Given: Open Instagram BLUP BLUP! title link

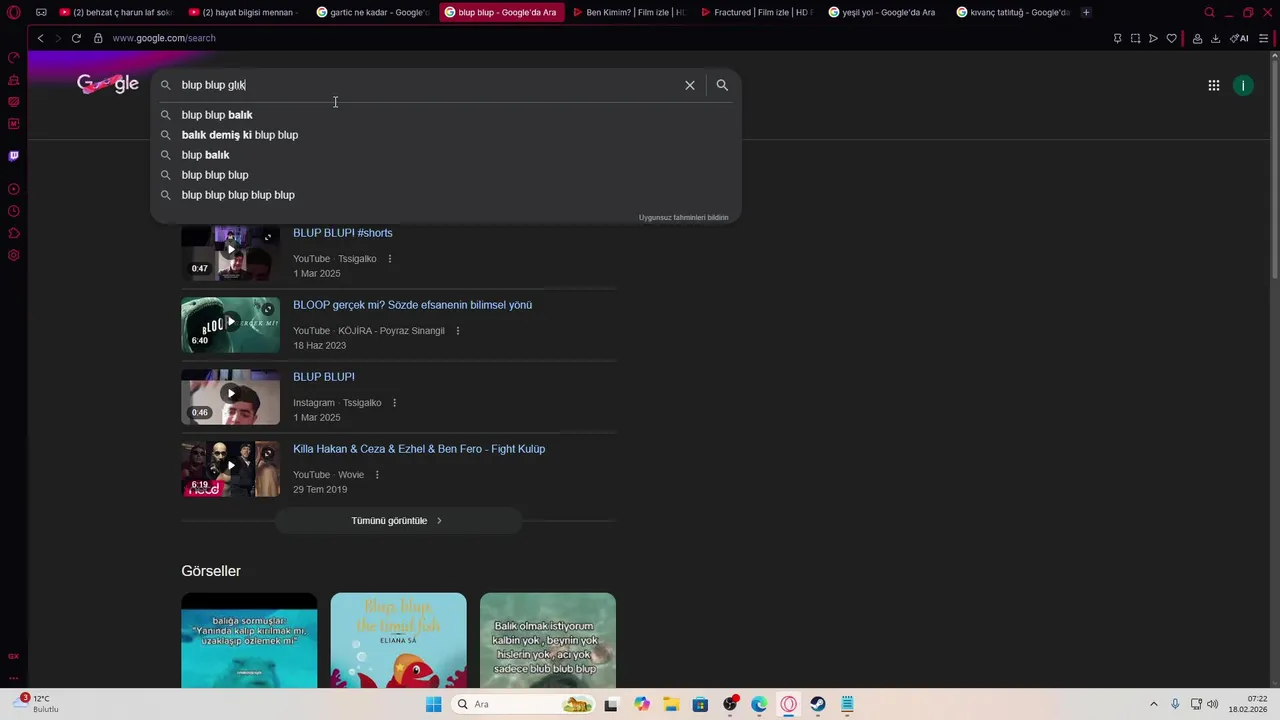Looking at the screenshot, I should click(x=324, y=377).
